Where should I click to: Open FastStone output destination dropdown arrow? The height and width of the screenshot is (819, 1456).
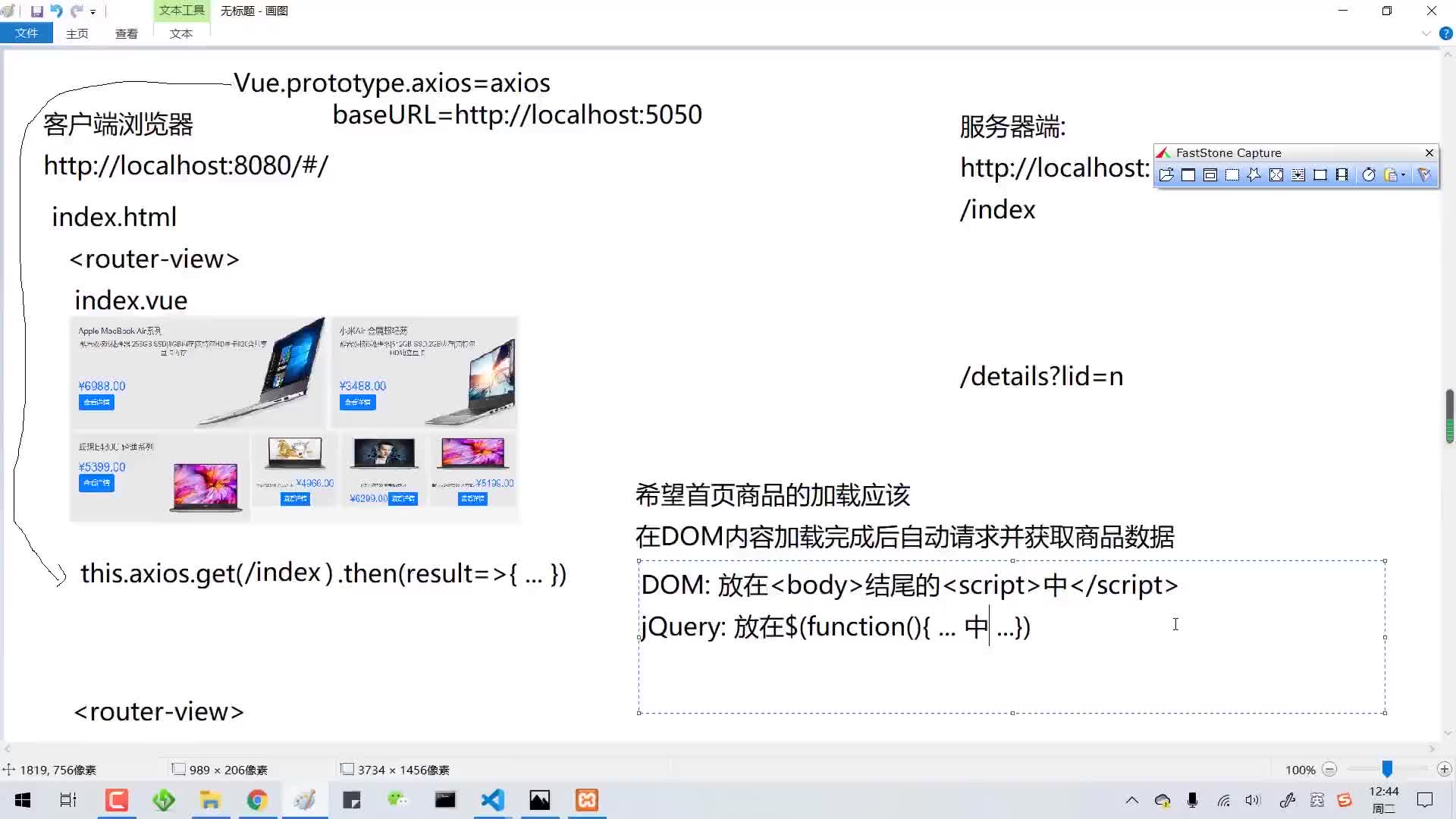[1404, 175]
